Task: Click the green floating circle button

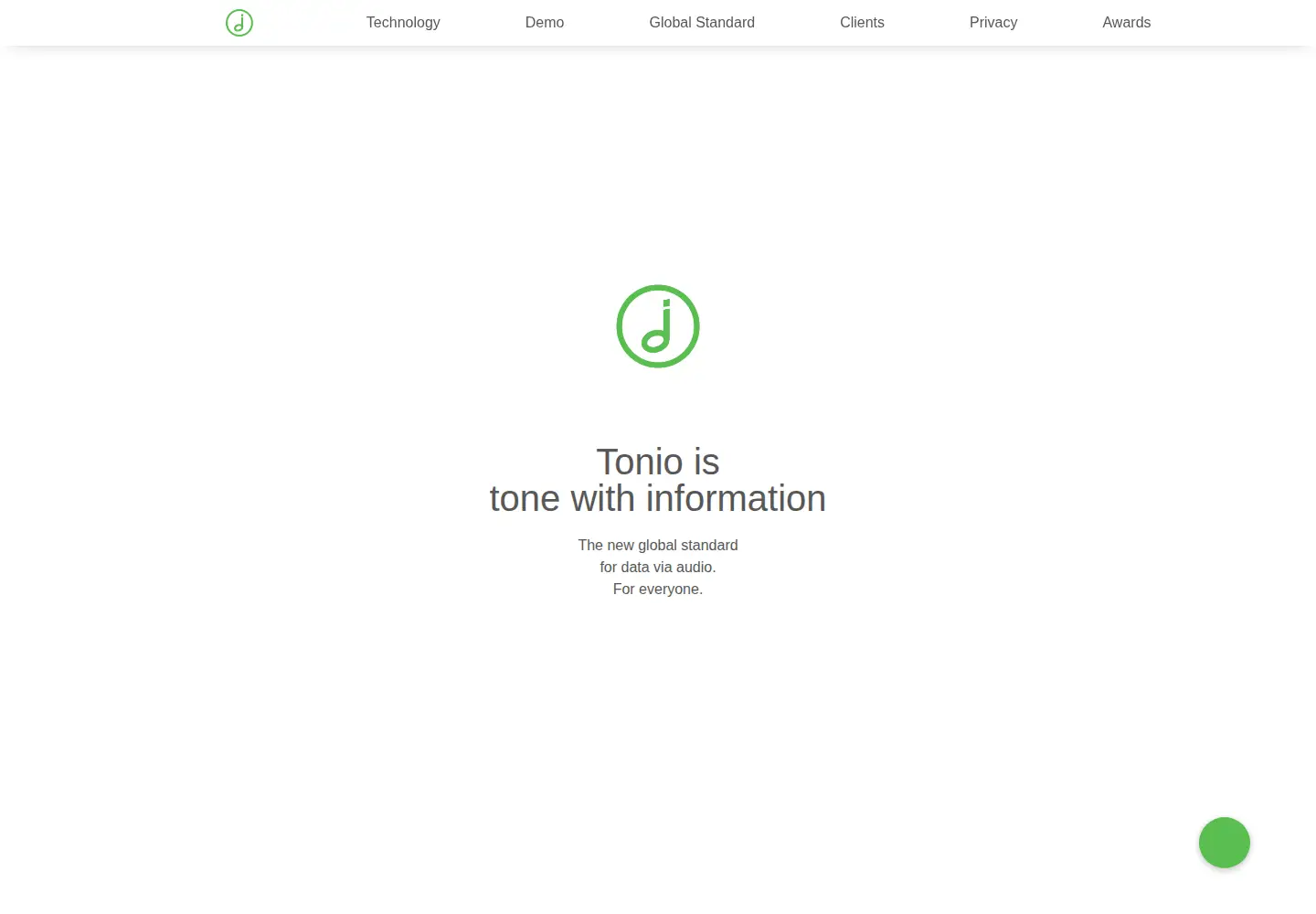Action: (x=1225, y=843)
